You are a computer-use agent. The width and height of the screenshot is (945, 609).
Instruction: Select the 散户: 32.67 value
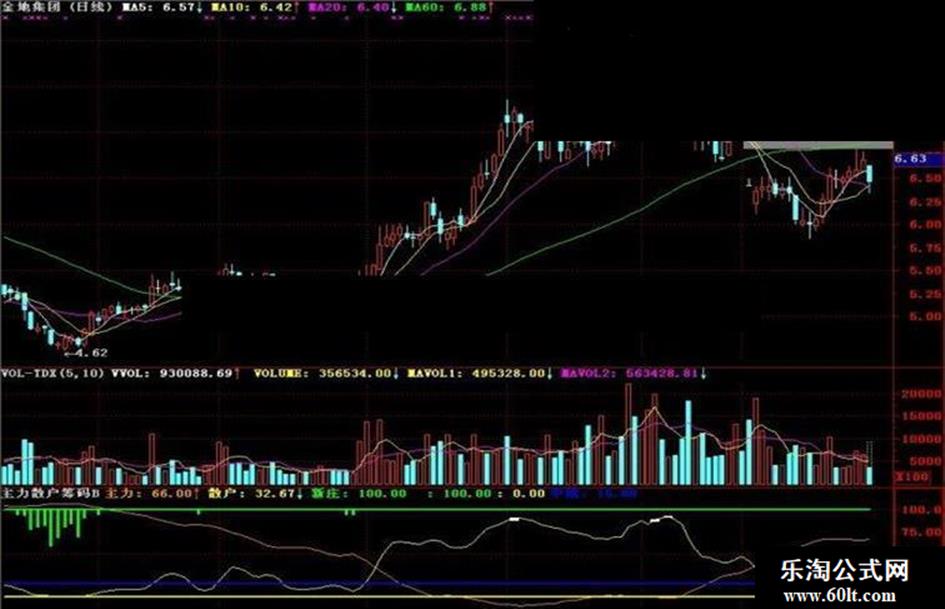(256, 493)
